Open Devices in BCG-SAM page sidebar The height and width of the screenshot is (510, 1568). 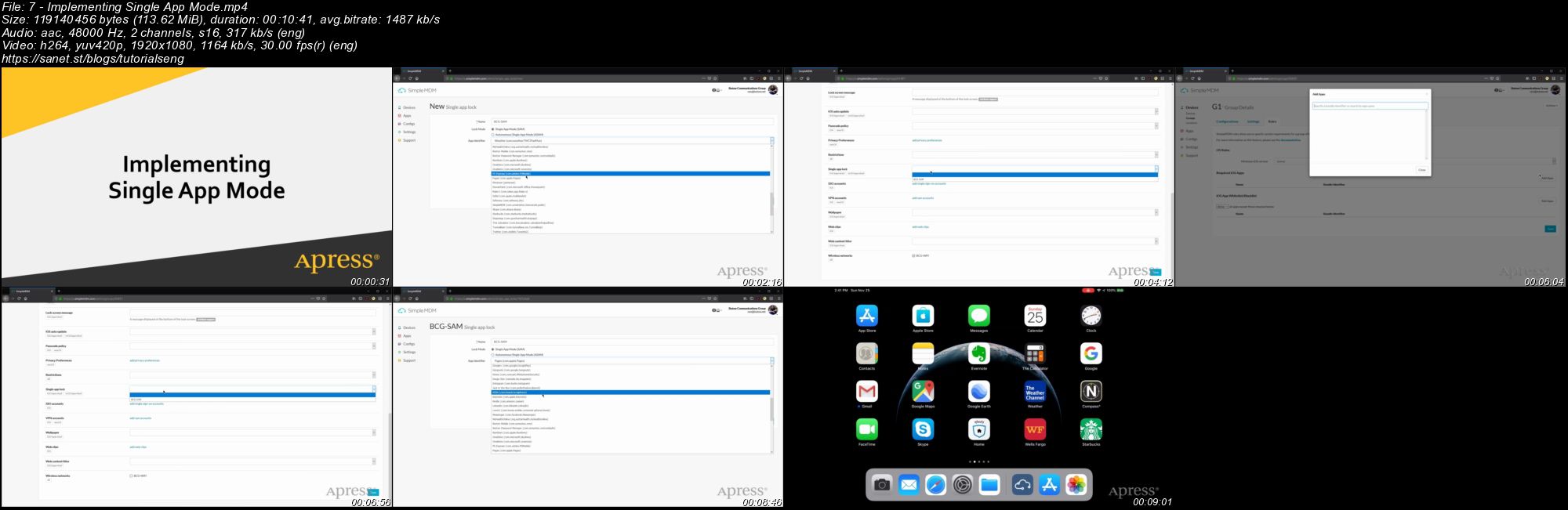point(407,327)
